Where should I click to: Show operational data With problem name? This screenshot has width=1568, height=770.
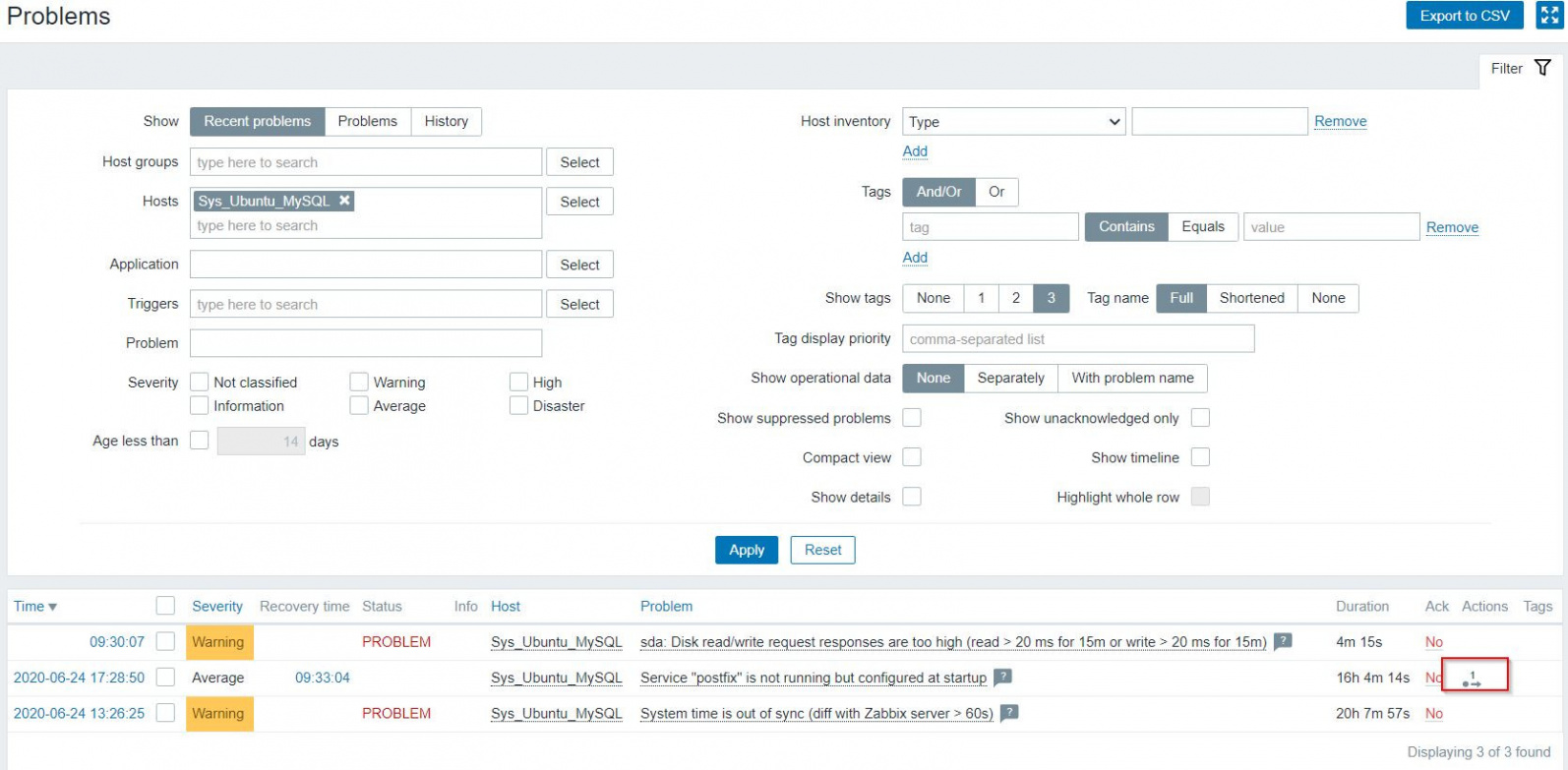1133,378
